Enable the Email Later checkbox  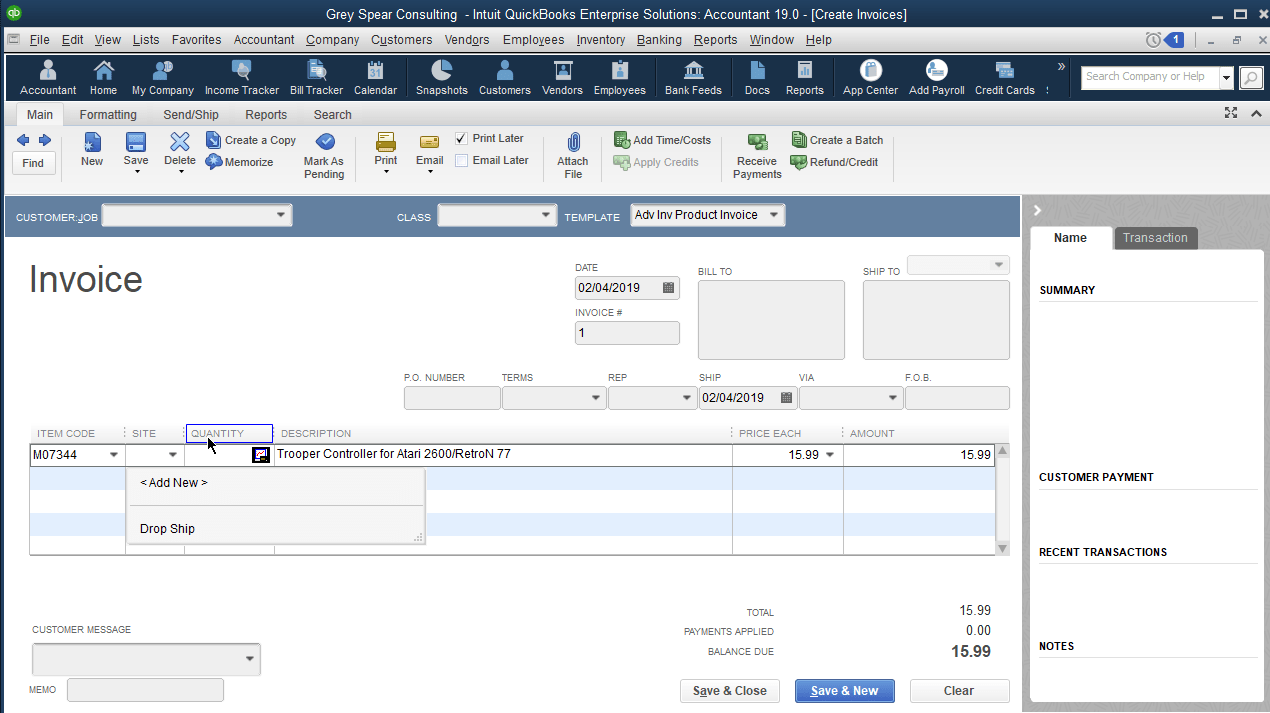point(461,160)
